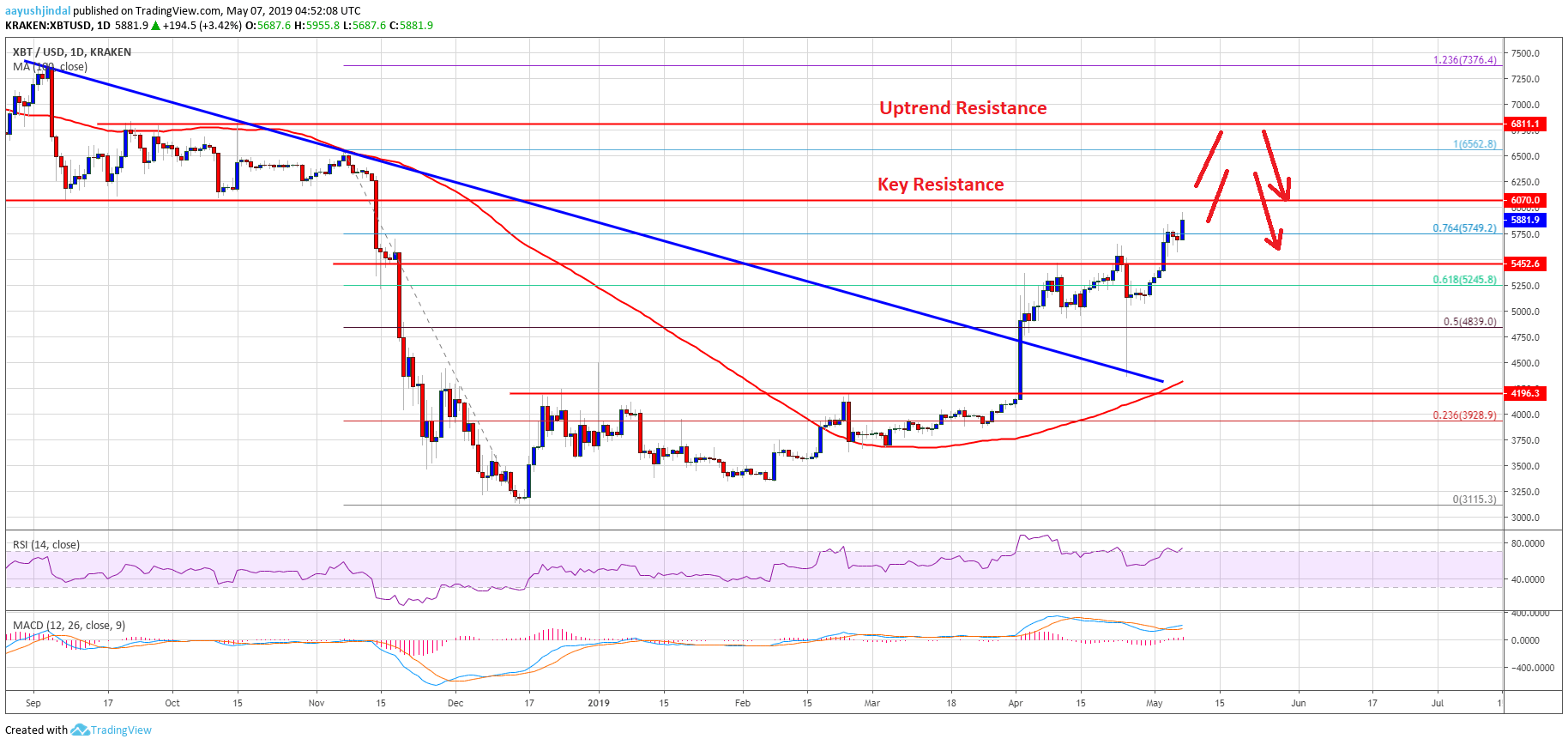Screen dimensions: 1568x745
Task: Click the 'Key Resistance' annotation text
Action: [x=941, y=185]
